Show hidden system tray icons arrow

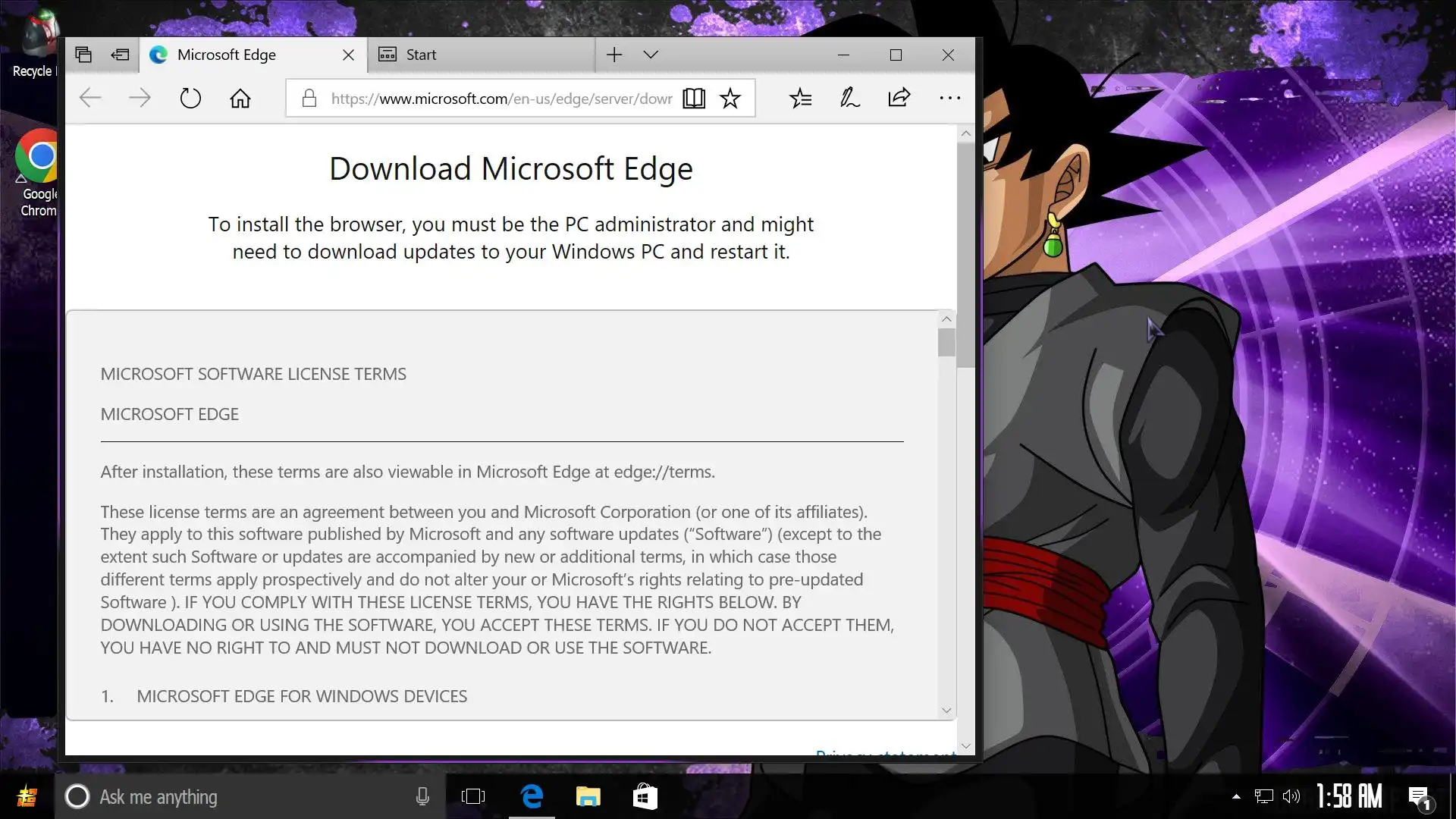pyautogui.click(x=1236, y=796)
